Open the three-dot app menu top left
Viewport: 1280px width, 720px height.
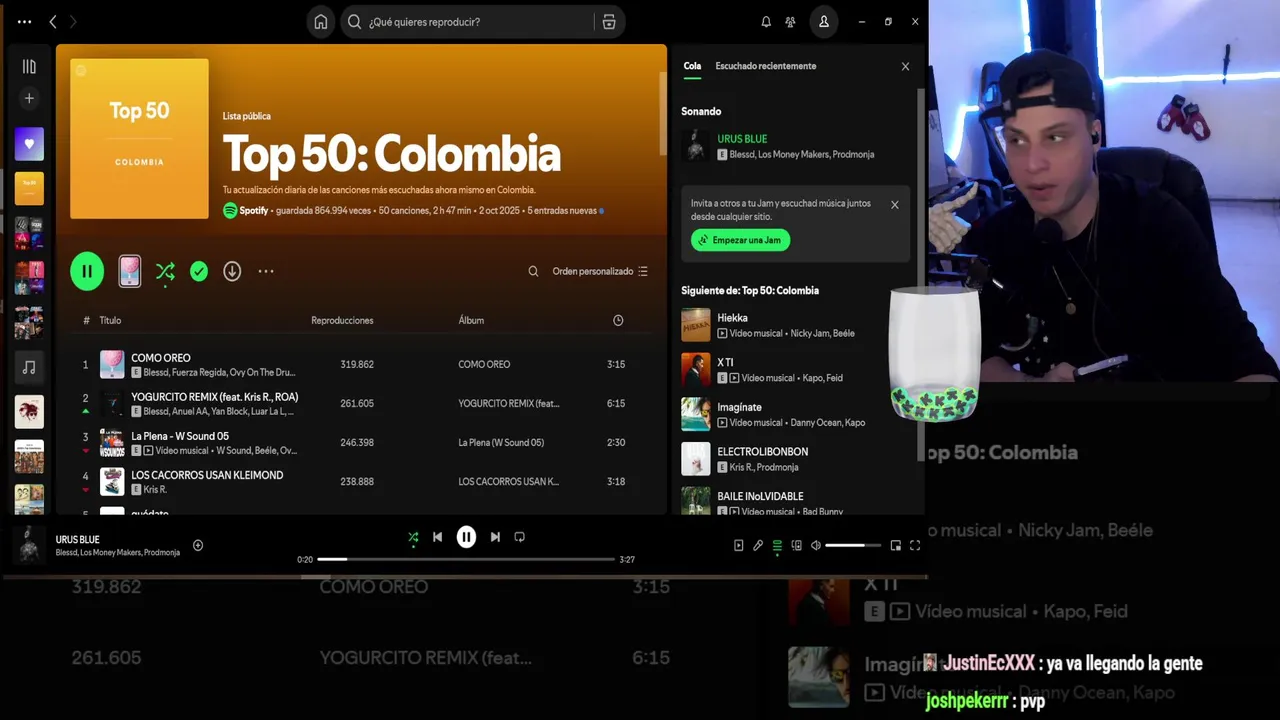tap(24, 22)
